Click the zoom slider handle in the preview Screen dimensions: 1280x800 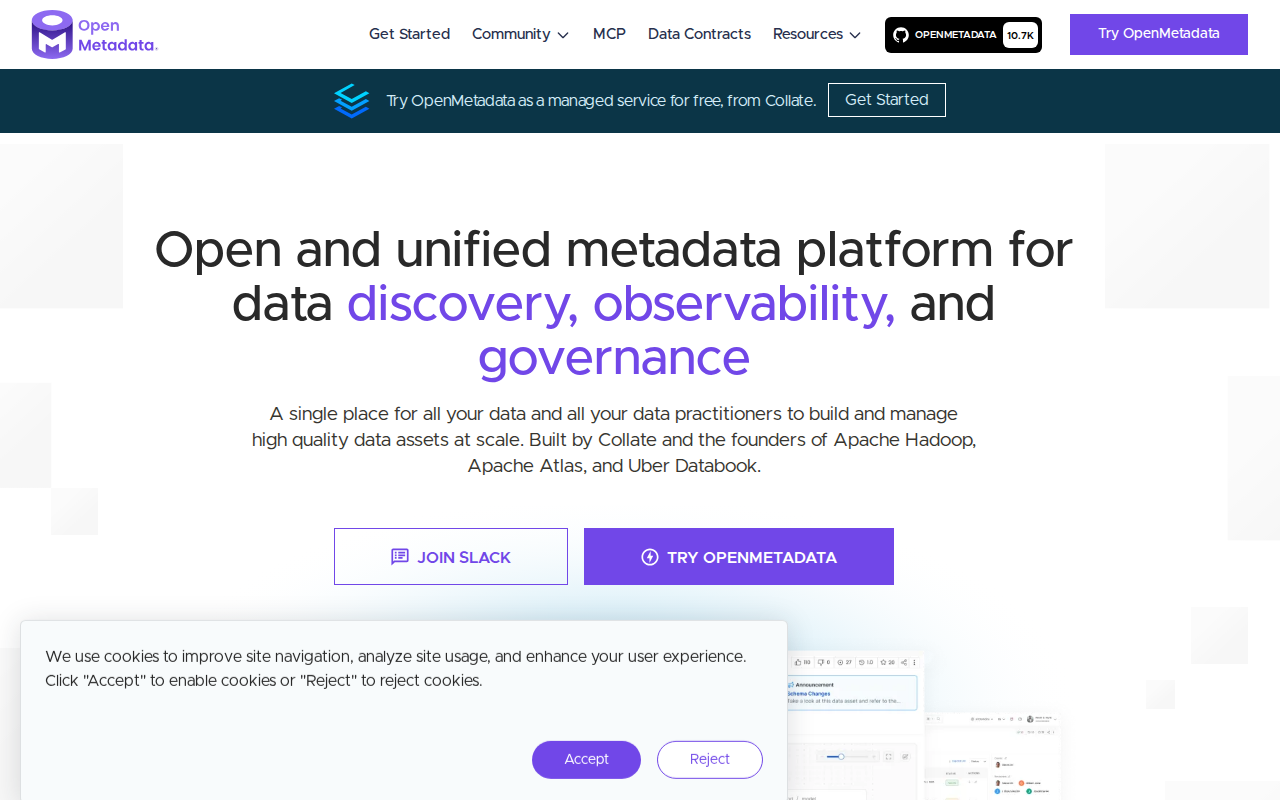841,757
